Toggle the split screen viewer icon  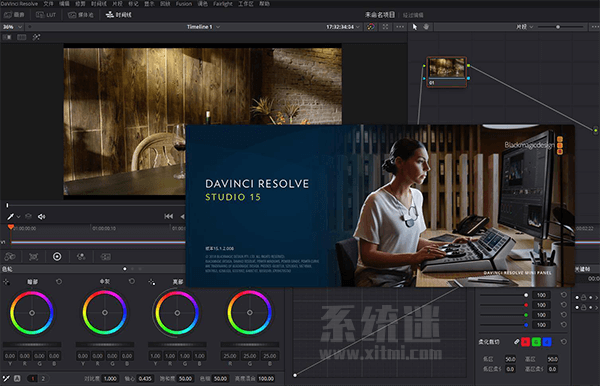pos(21,37)
